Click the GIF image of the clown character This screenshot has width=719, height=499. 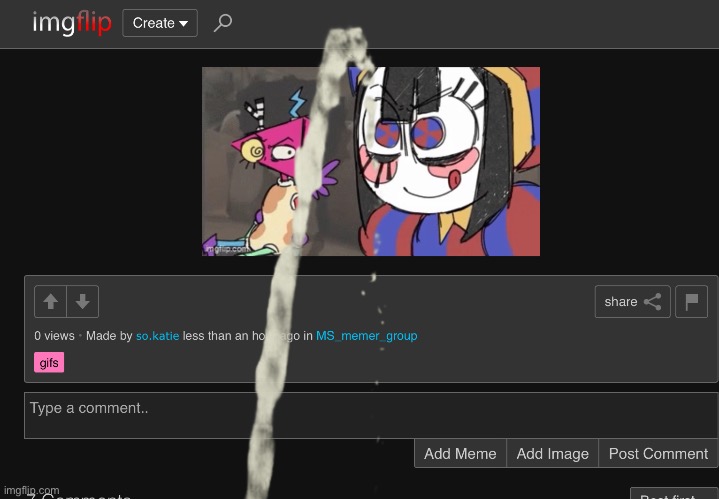point(440,160)
